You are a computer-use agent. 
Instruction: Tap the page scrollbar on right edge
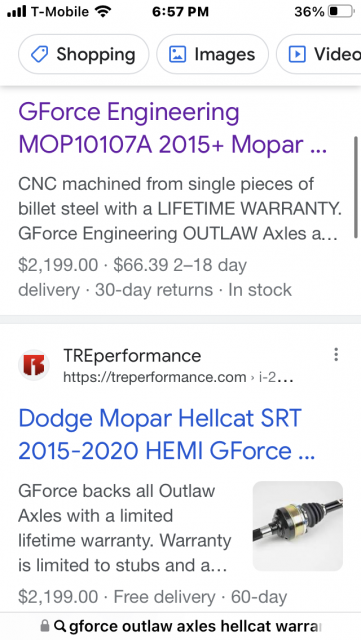[356, 184]
